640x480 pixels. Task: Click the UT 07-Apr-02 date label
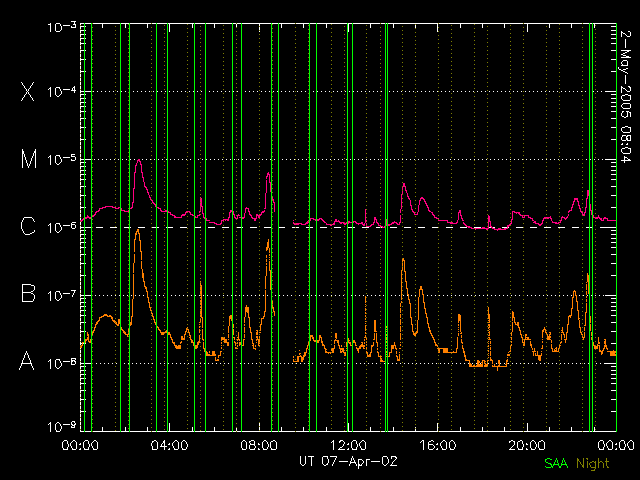tap(348, 461)
